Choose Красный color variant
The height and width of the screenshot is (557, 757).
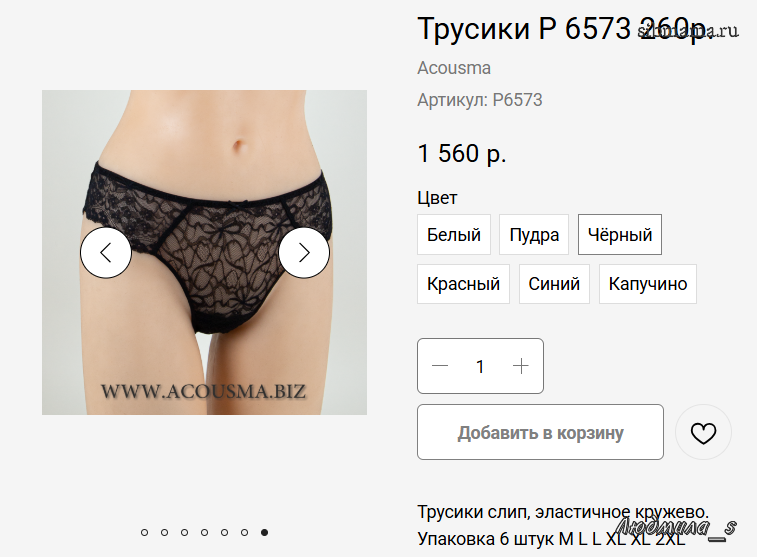pyautogui.click(x=463, y=284)
